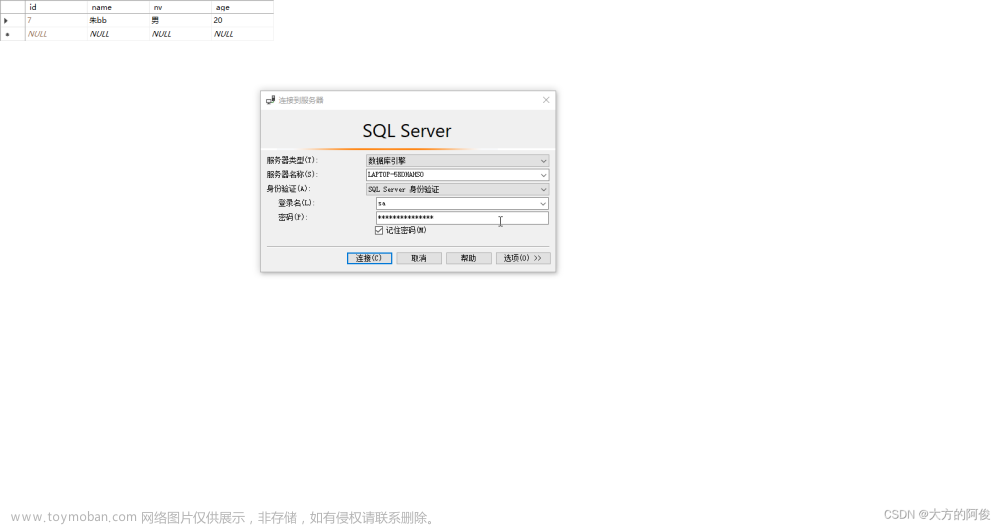Click the server icon in the dialog title bar

pyautogui.click(x=270, y=100)
